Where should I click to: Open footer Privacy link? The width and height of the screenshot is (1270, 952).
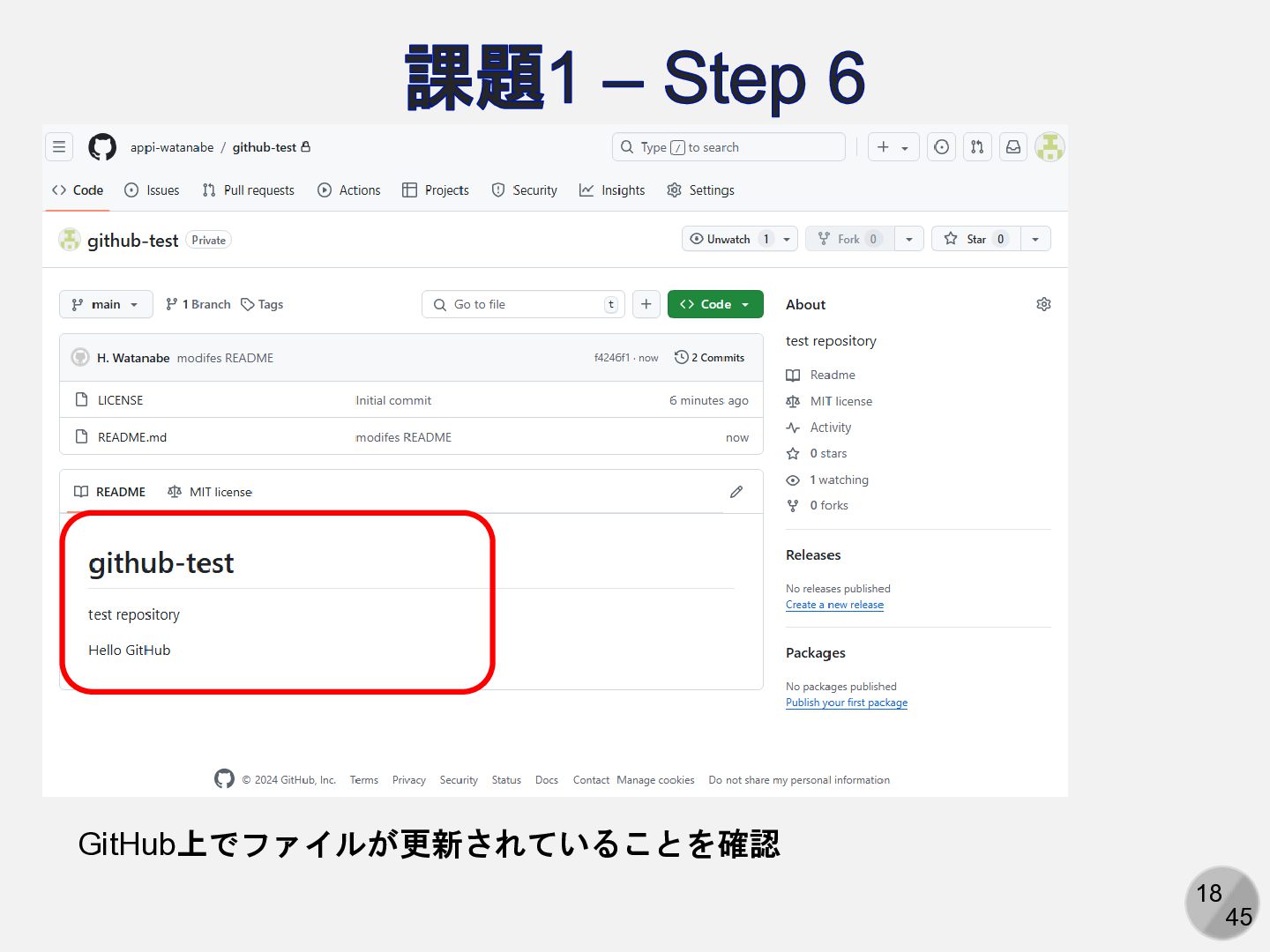point(409,780)
